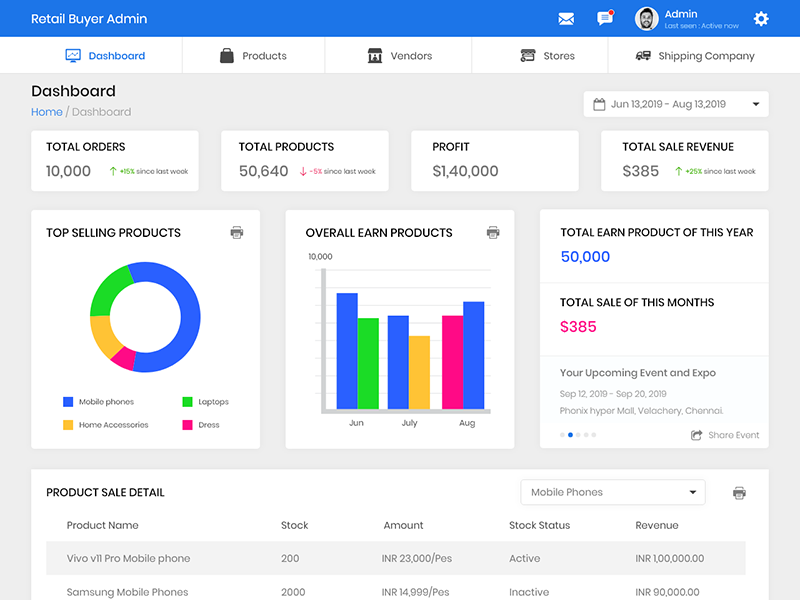Image resolution: width=800 pixels, height=600 pixels.
Task: Open the Stores tab
Action: click(547, 56)
